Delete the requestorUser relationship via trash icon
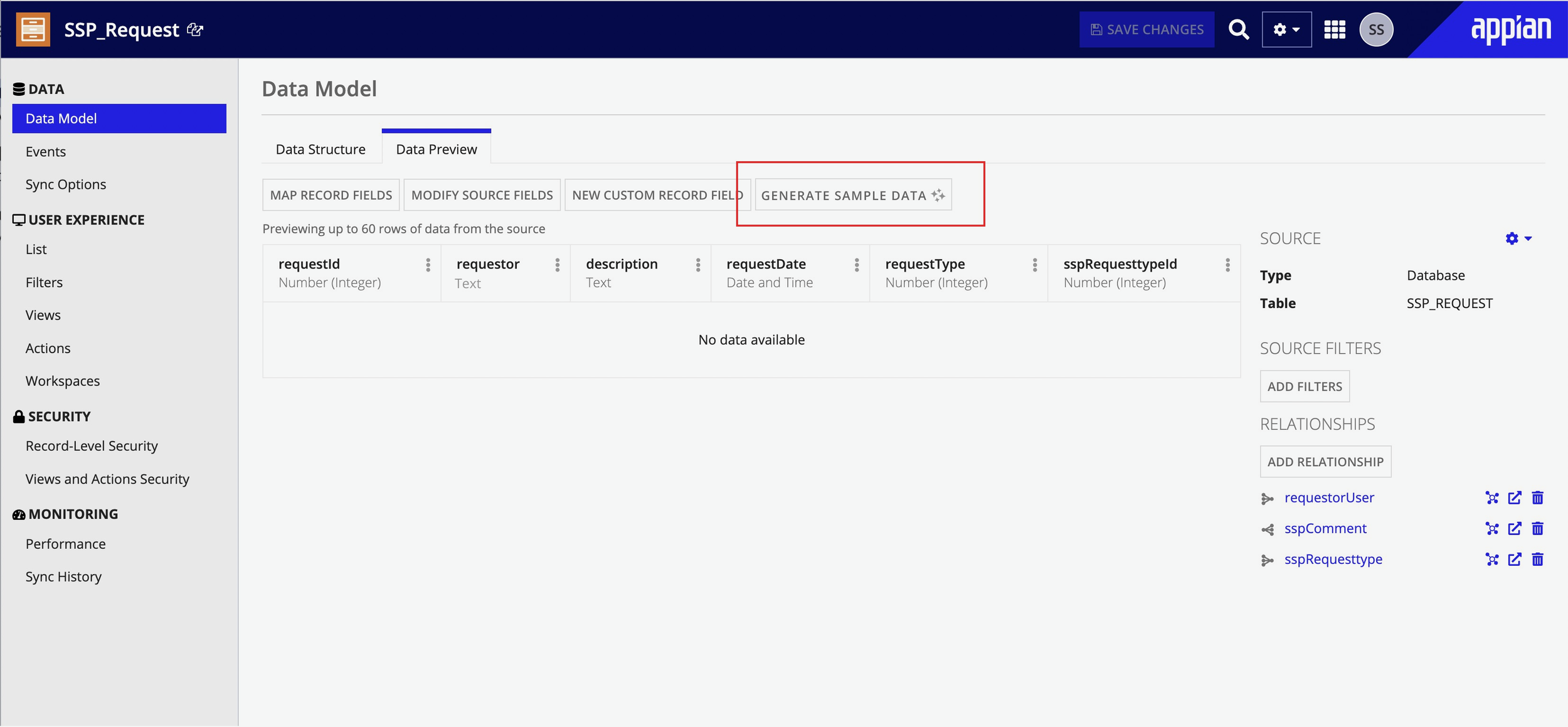This screenshot has height=727, width=1568. pyautogui.click(x=1538, y=497)
